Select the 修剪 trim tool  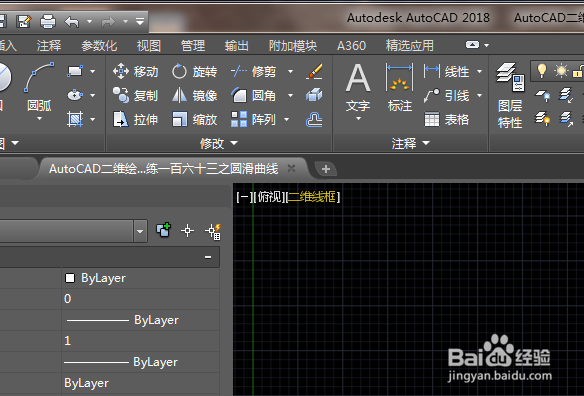coord(254,71)
